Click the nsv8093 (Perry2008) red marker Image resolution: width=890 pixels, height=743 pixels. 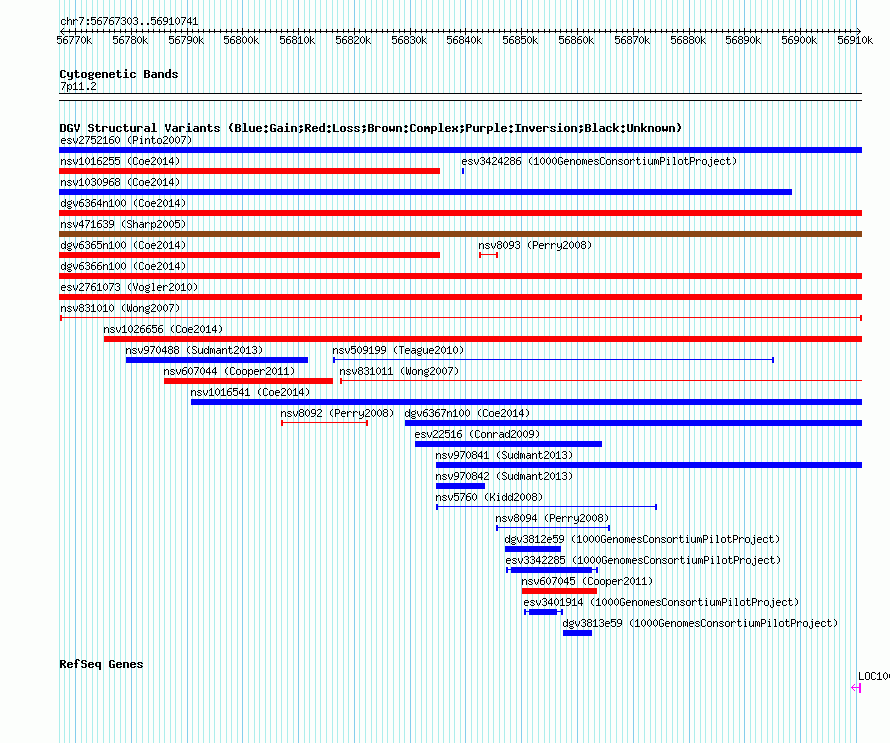pos(488,255)
